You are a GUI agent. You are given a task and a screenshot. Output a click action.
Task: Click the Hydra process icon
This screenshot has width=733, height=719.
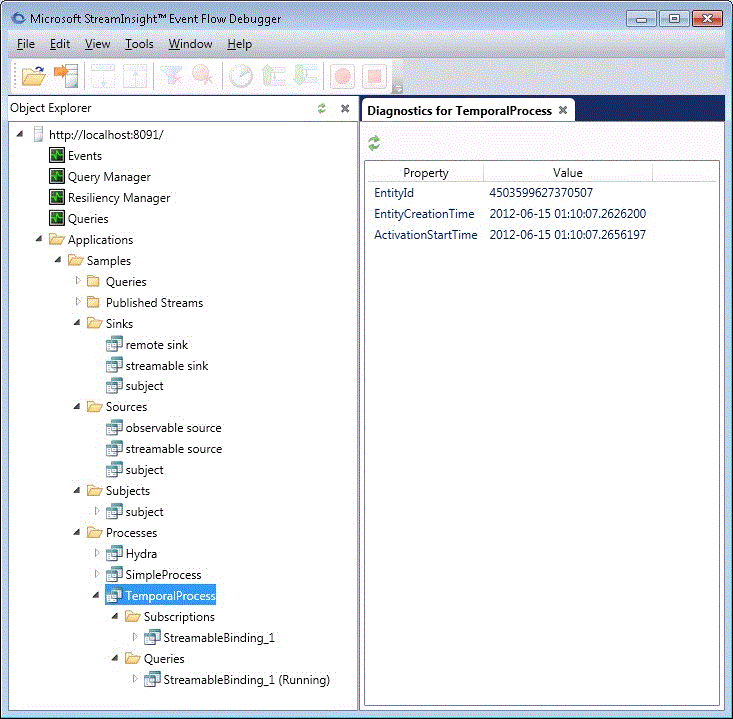click(x=114, y=554)
